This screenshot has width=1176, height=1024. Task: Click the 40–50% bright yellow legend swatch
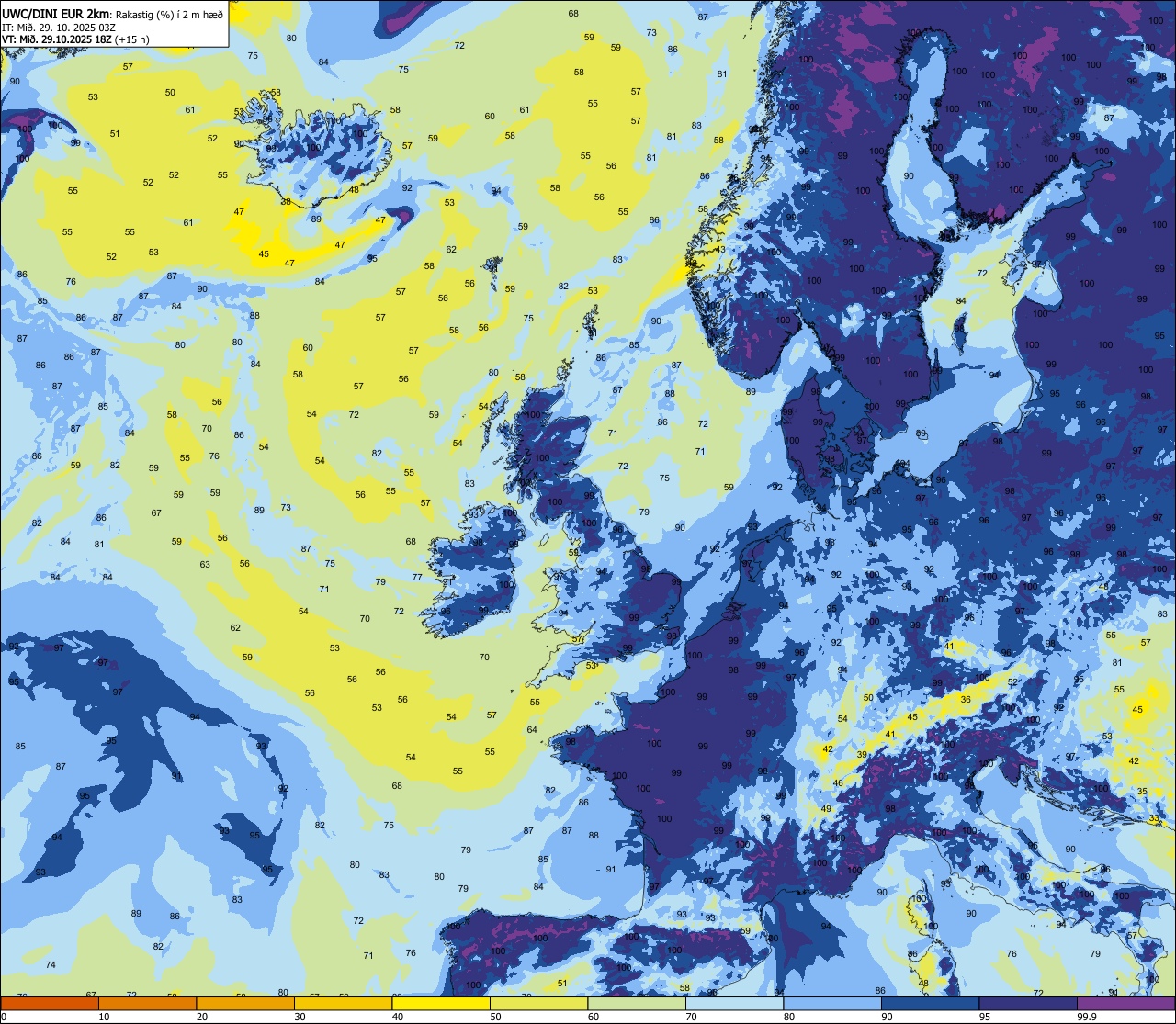441,1003
